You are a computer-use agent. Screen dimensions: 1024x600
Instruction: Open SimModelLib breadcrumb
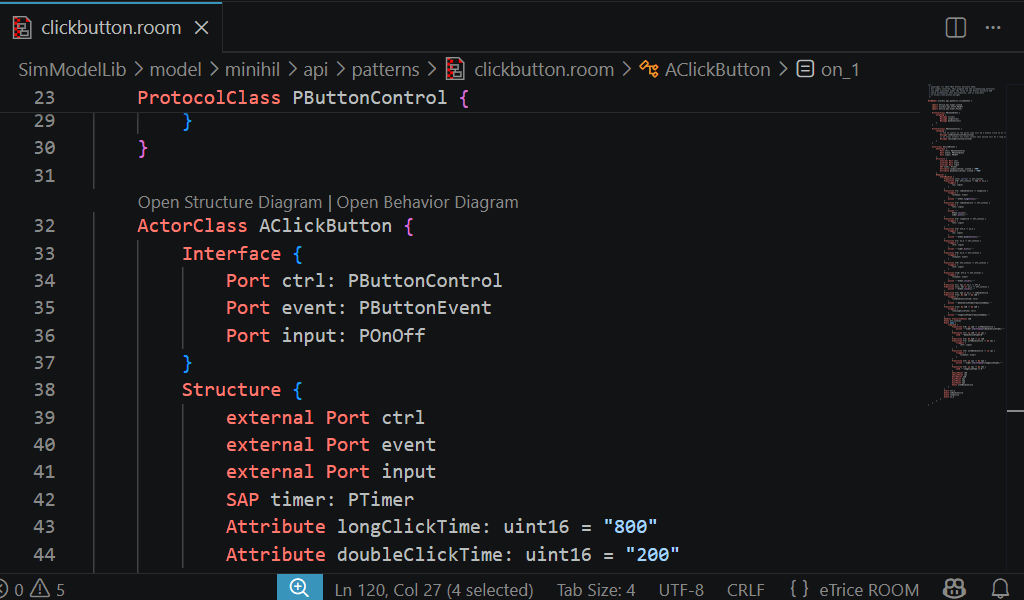tap(72, 69)
